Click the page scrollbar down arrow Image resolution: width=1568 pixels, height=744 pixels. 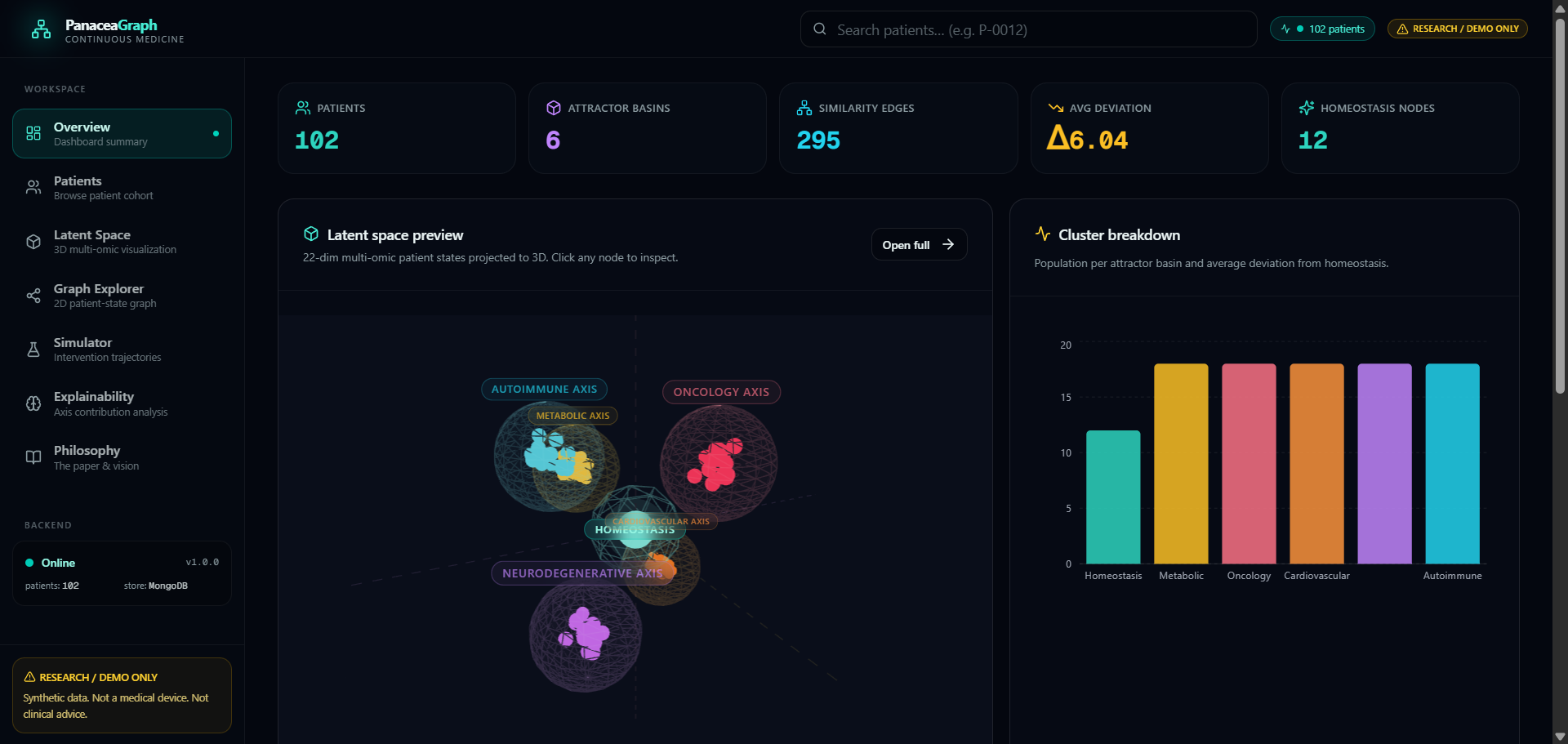[1560, 737]
